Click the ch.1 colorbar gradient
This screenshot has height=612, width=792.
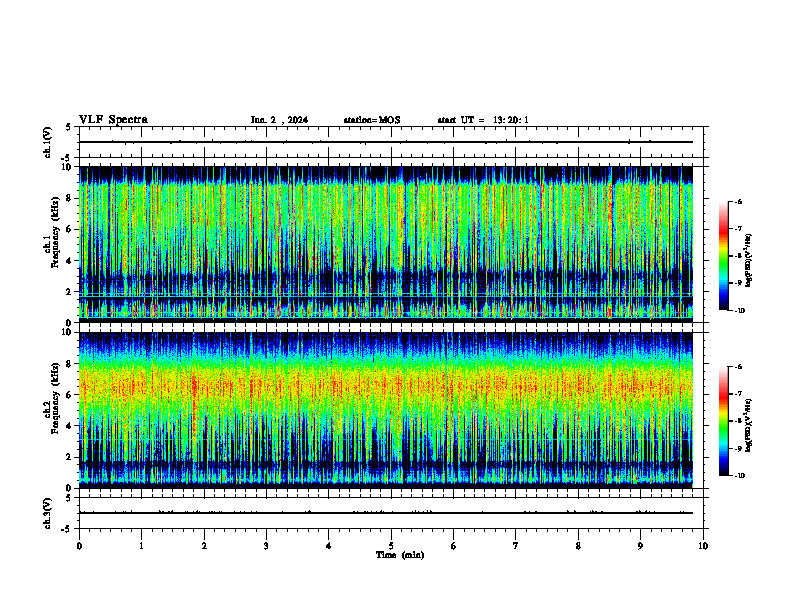(723, 256)
